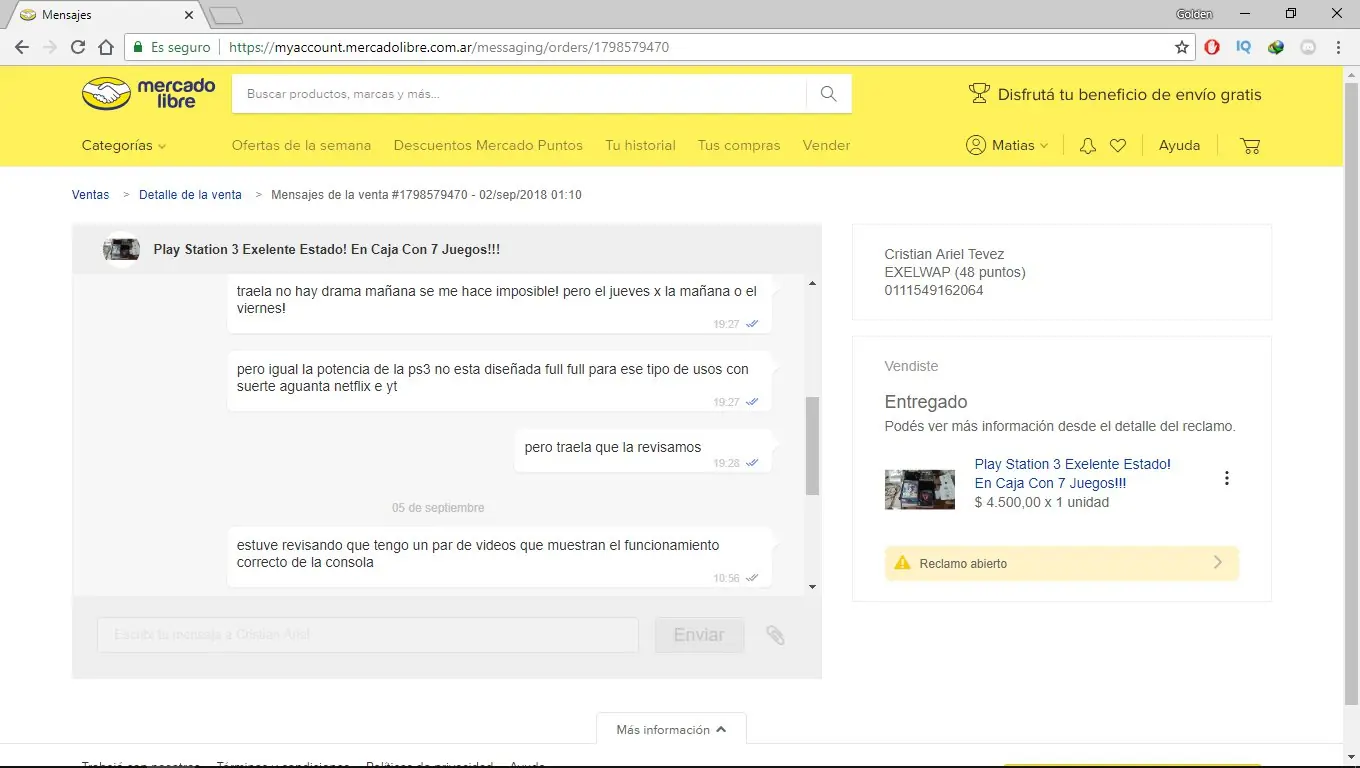Click the chat scroll down arrow
The image size is (1360, 768).
[x=812, y=587]
